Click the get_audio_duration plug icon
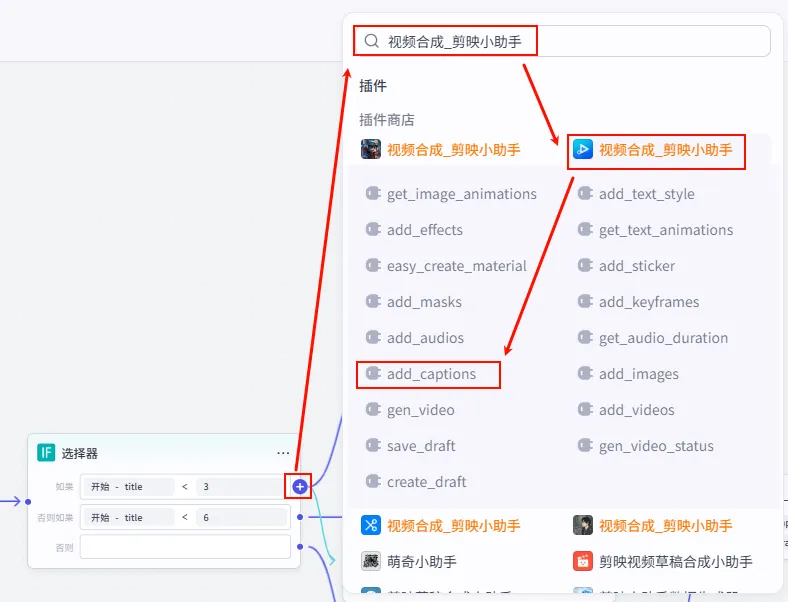The image size is (788, 602). pyautogui.click(x=585, y=337)
